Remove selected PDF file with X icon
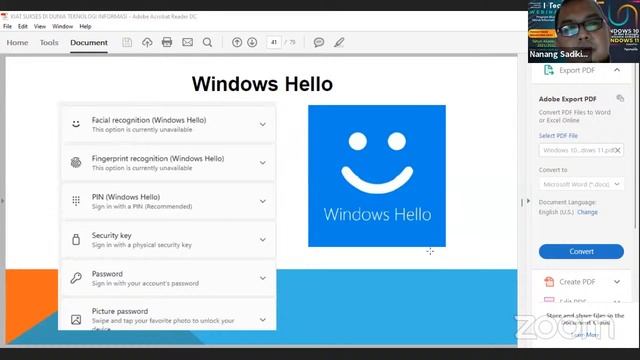The image size is (640, 360). click(x=618, y=150)
